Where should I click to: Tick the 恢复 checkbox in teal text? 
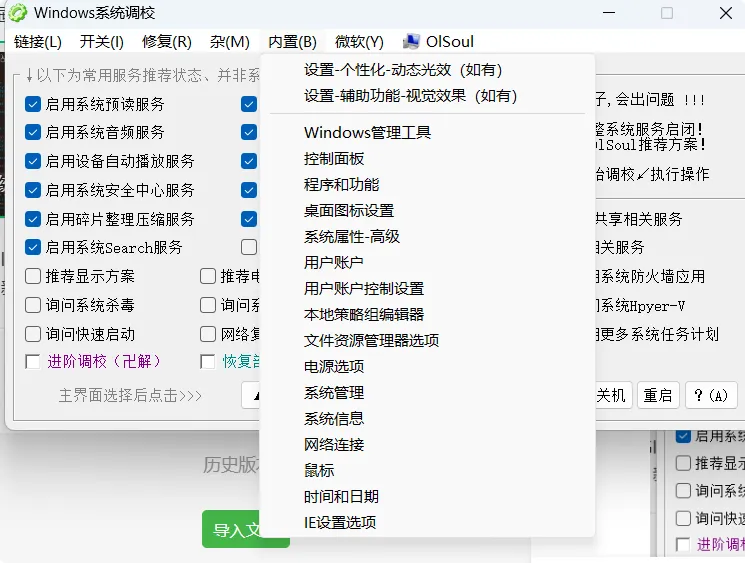pos(208,362)
